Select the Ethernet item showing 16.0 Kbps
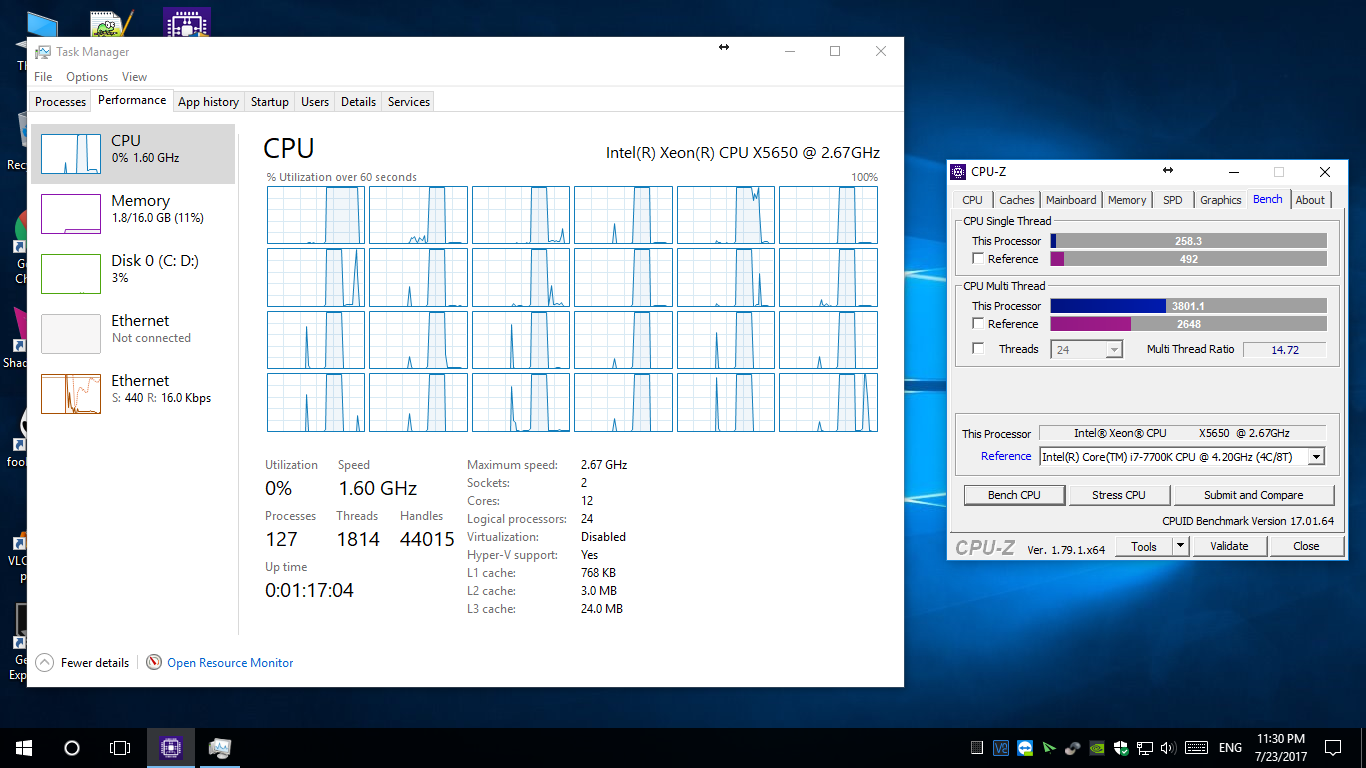The width and height of the screenshot is (1366, 768). pos(133,394)
